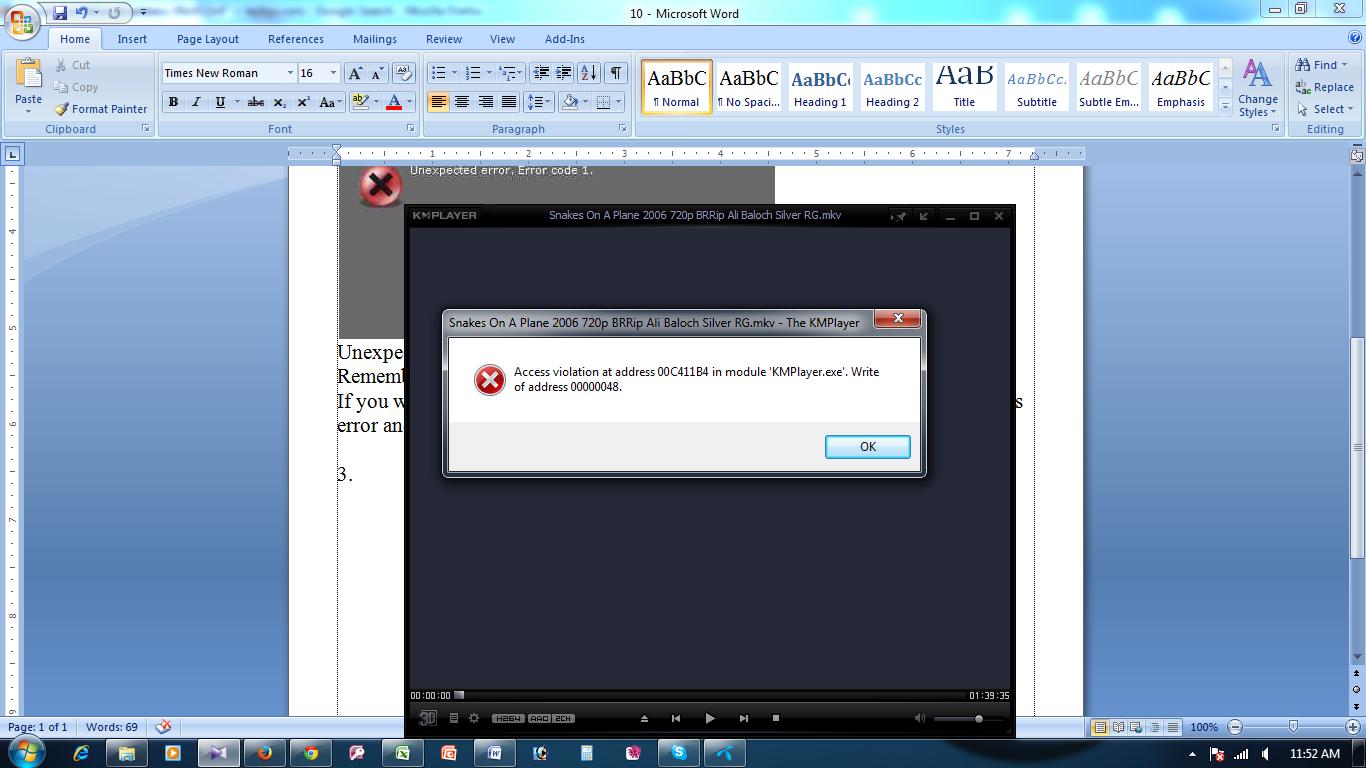Open the Insert ribbon tab
This screenshot has height=768, width=1366.
[132, 39]
